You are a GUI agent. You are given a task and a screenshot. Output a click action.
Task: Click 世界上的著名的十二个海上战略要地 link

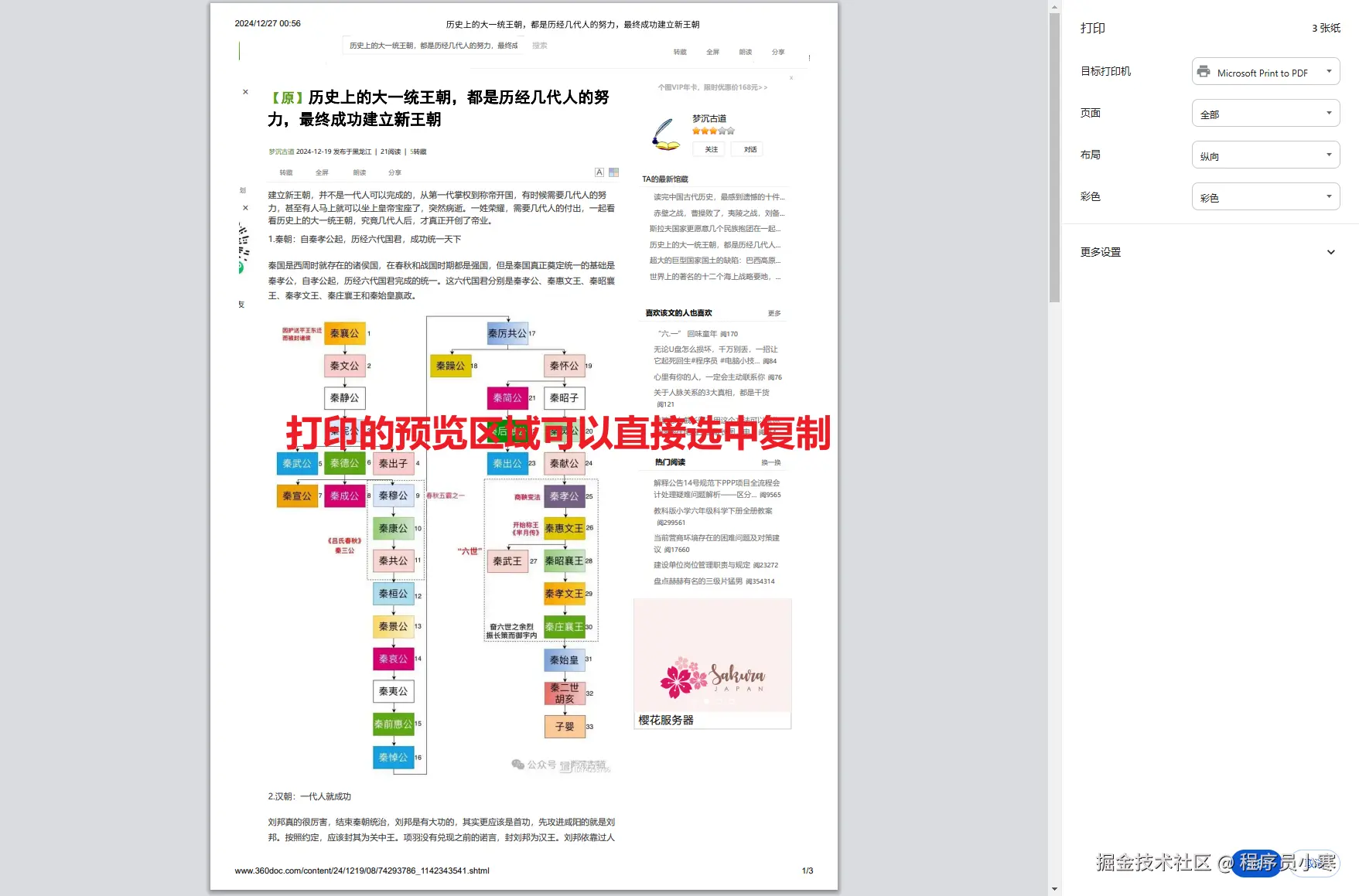[x=715, y=277]
